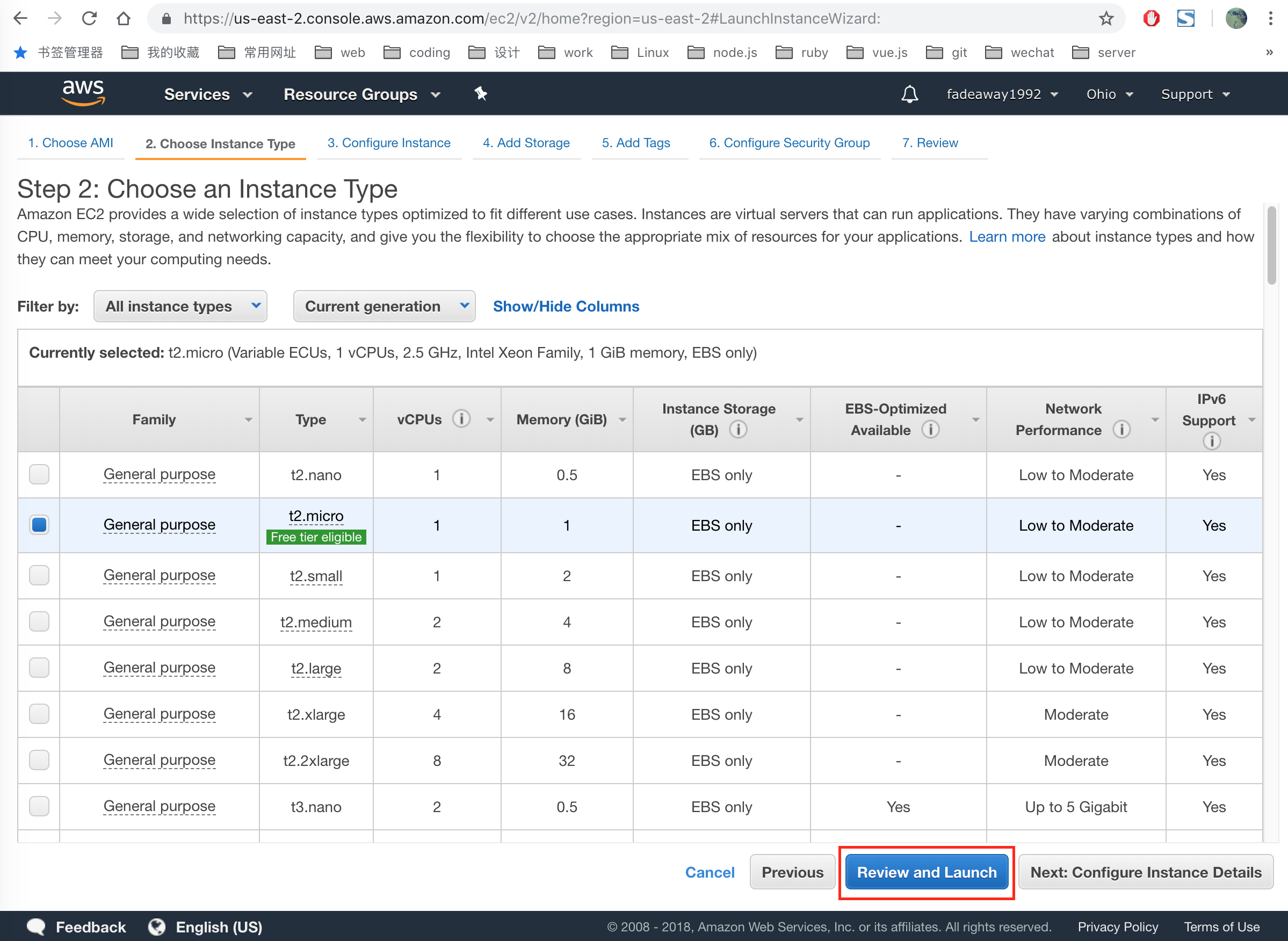Open the Current generation dropdown
Image resolution: width=1288 pixels, height=941 pixels.
[x=384, y=307]
